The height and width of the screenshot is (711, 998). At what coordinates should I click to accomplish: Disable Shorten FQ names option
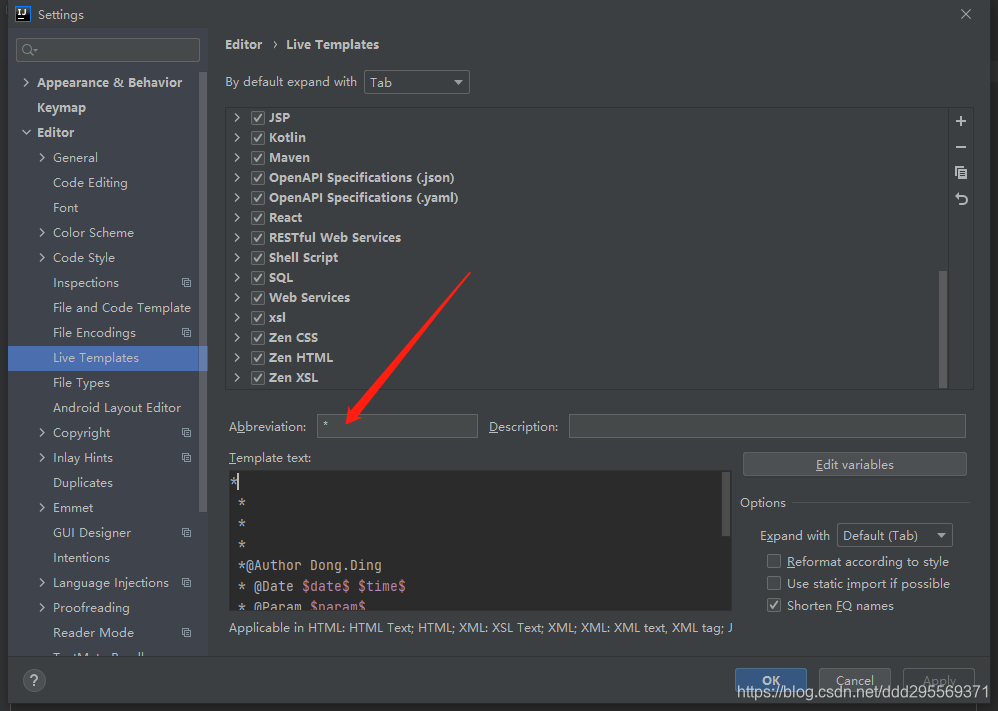pyautogui.click(x=774, y=605)
